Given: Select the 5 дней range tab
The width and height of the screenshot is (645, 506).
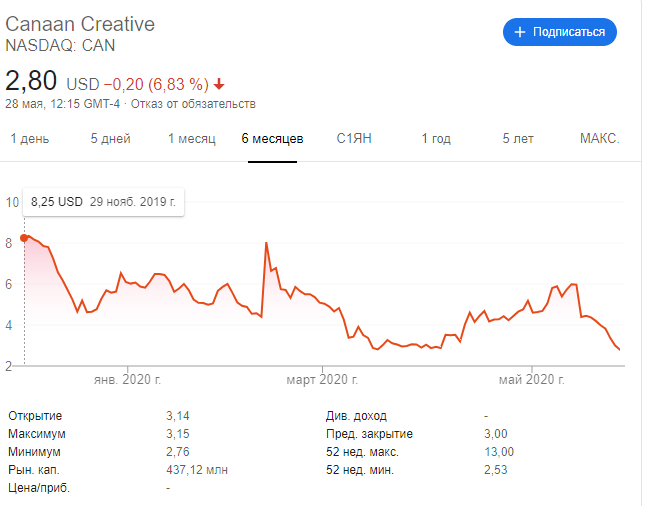Looking at the screenshot, I should point(110,139).
